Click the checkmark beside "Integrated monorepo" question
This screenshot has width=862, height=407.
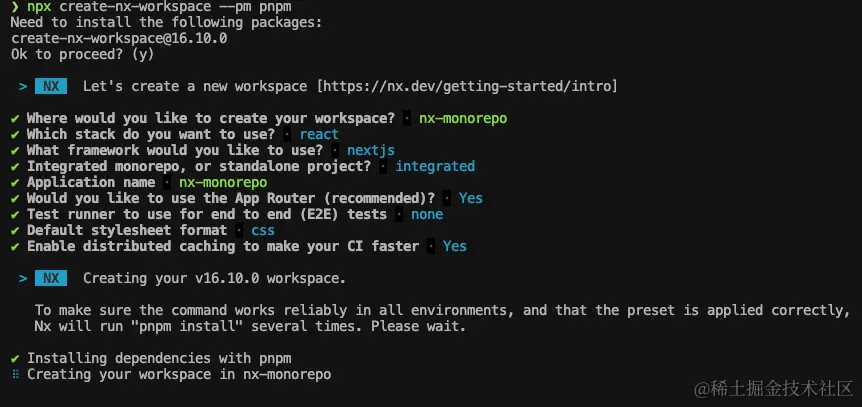(15, 166)
